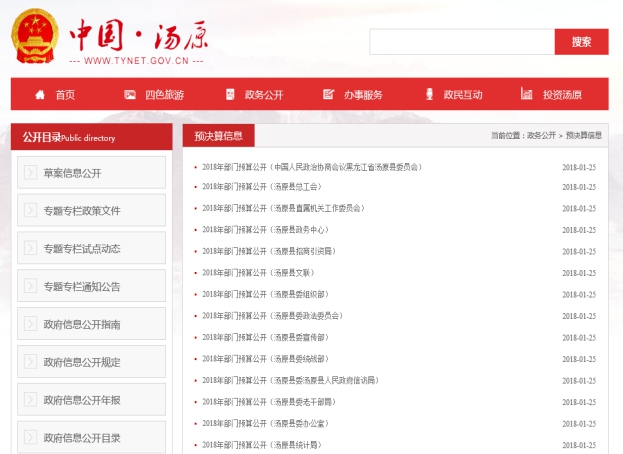Open the 投资汤原 navigation menu

tap(562, 95)
